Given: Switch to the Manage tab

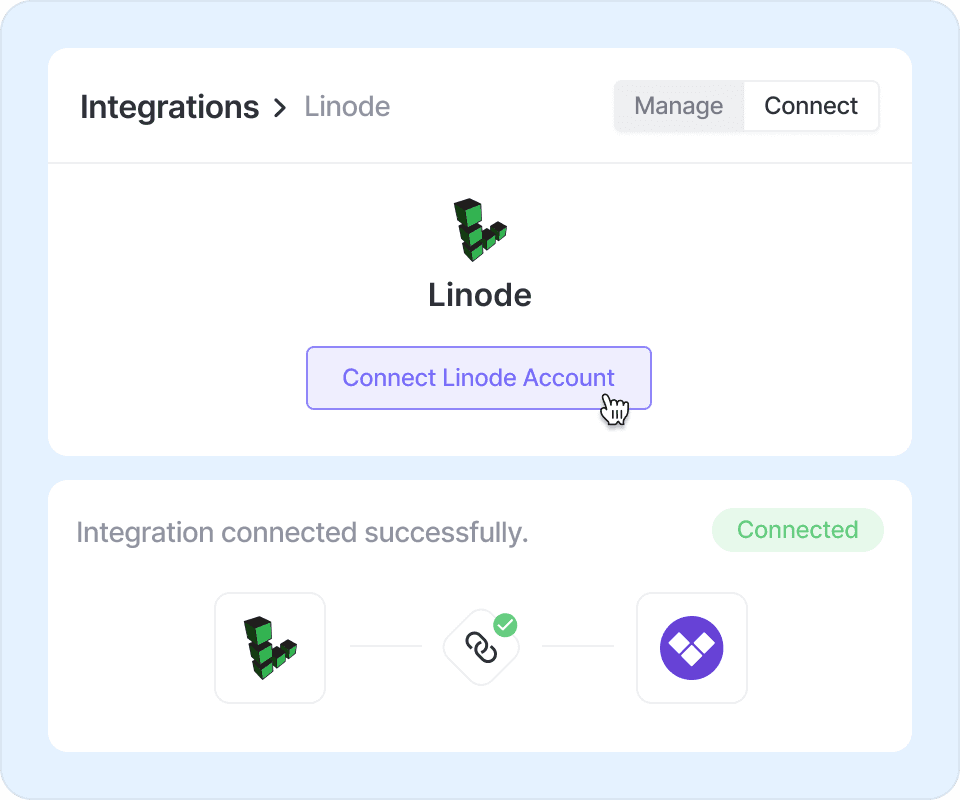Looking at the screenshot, I should pos(678,106).
